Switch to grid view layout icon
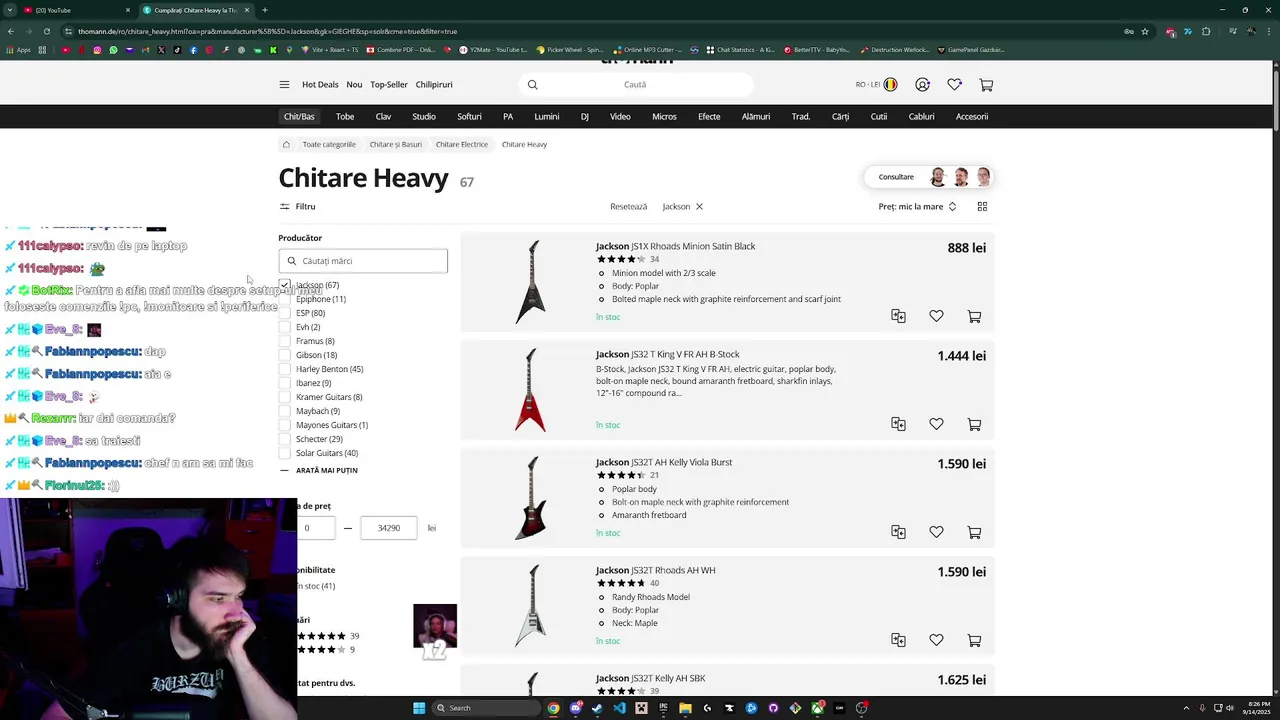This screenshot has height=720, width=1280. [x=982, y=207]
